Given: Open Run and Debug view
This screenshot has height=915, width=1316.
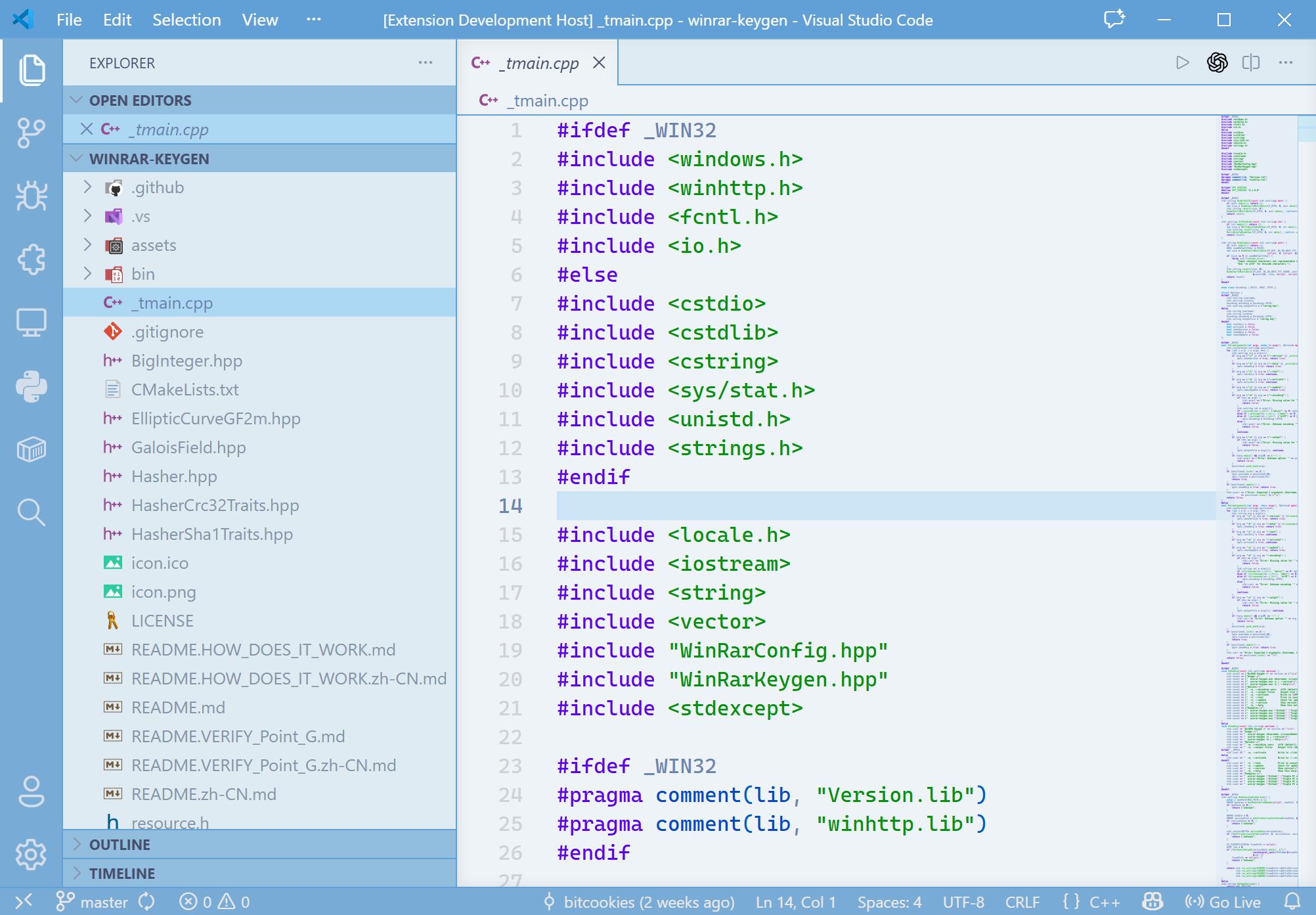Looking at the screenshot, I should click(32, 196).
